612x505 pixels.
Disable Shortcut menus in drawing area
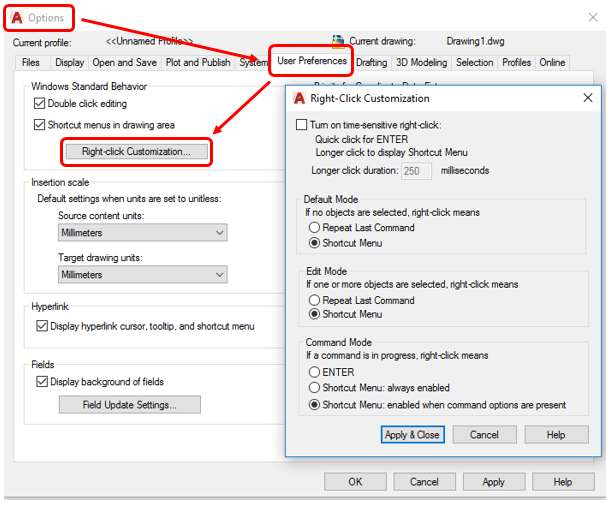40,125
